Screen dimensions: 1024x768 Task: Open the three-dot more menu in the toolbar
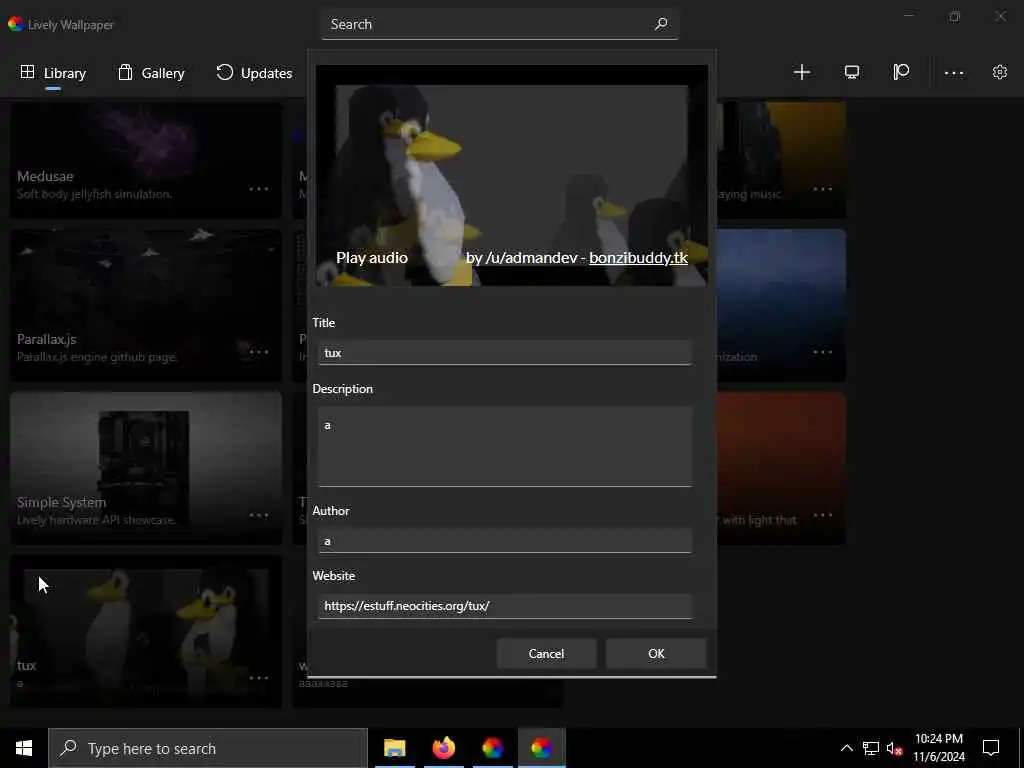click(x=954, y=72)
